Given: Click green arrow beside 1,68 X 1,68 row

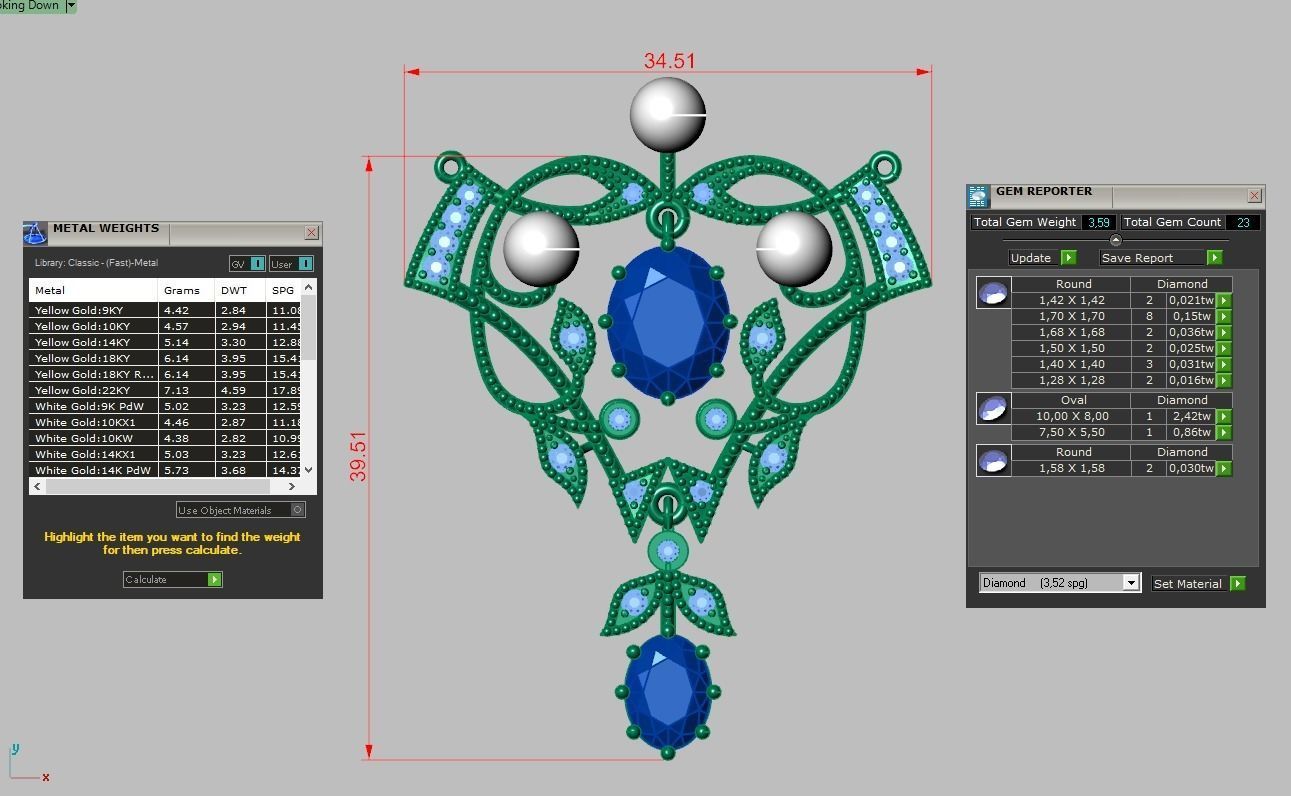Looking at the screenshot, I should [1224, 332].
